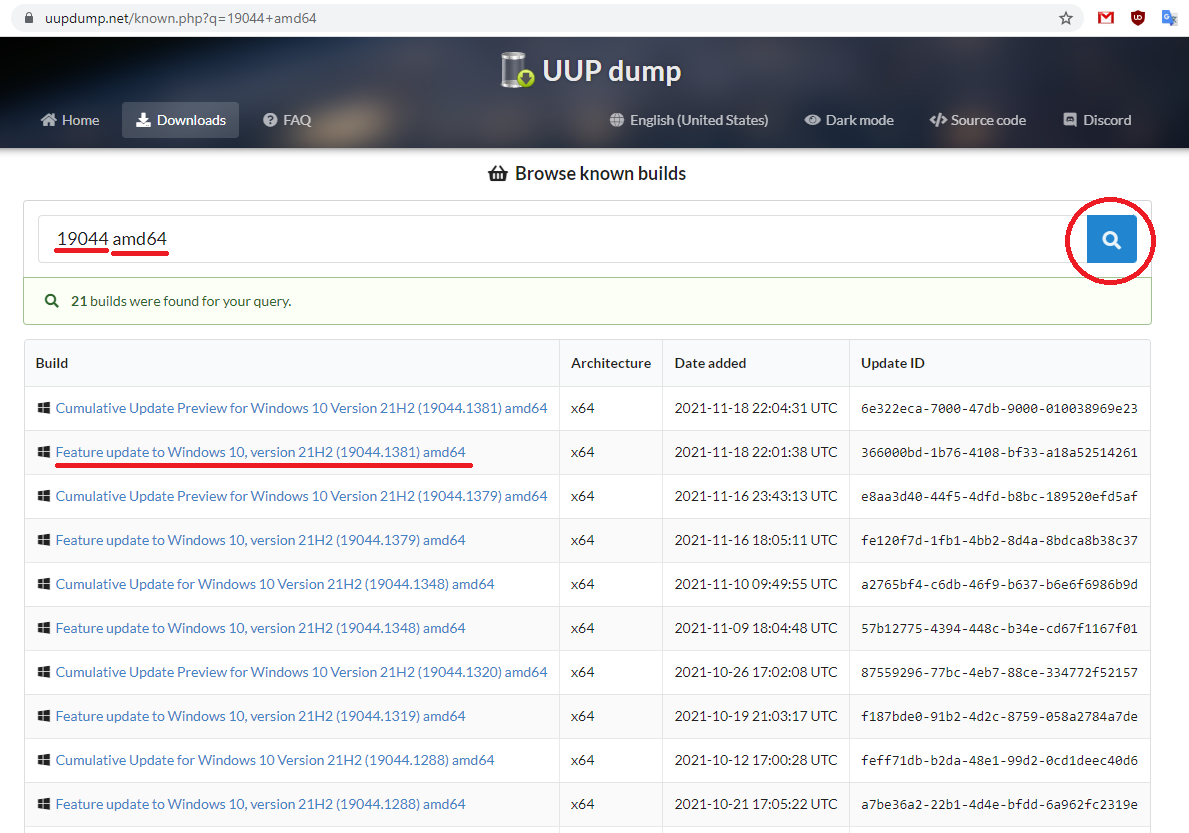Click the Dark mode eye icon

click(x=812, y=120)
